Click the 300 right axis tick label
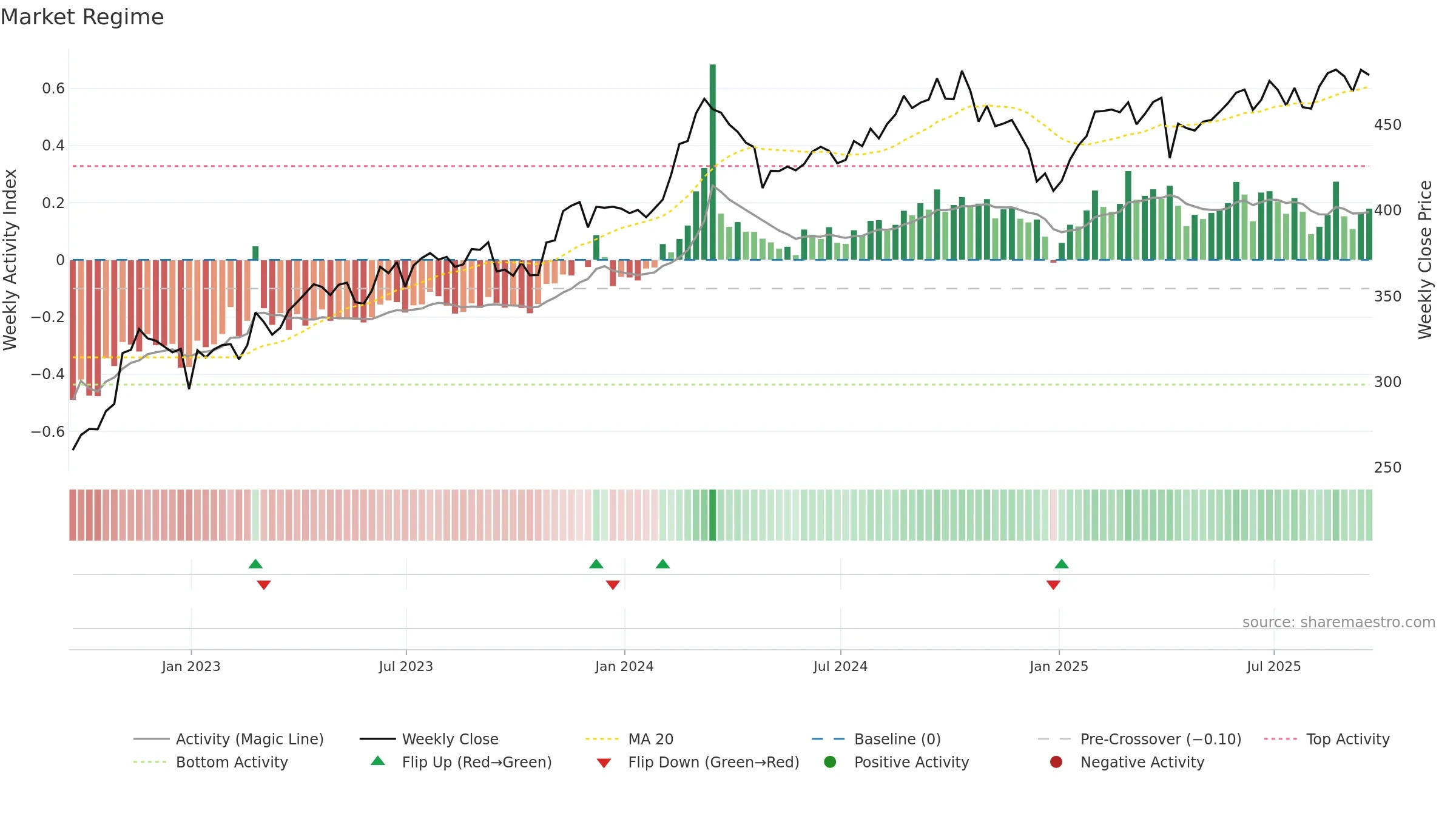Viewport: 1456px width, 819px height. tap(1388, 382)
